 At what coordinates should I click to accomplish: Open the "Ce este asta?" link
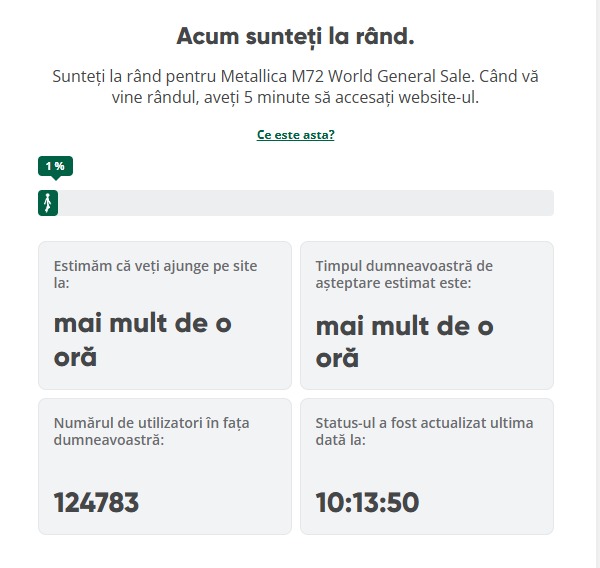[x=295, y=135]
